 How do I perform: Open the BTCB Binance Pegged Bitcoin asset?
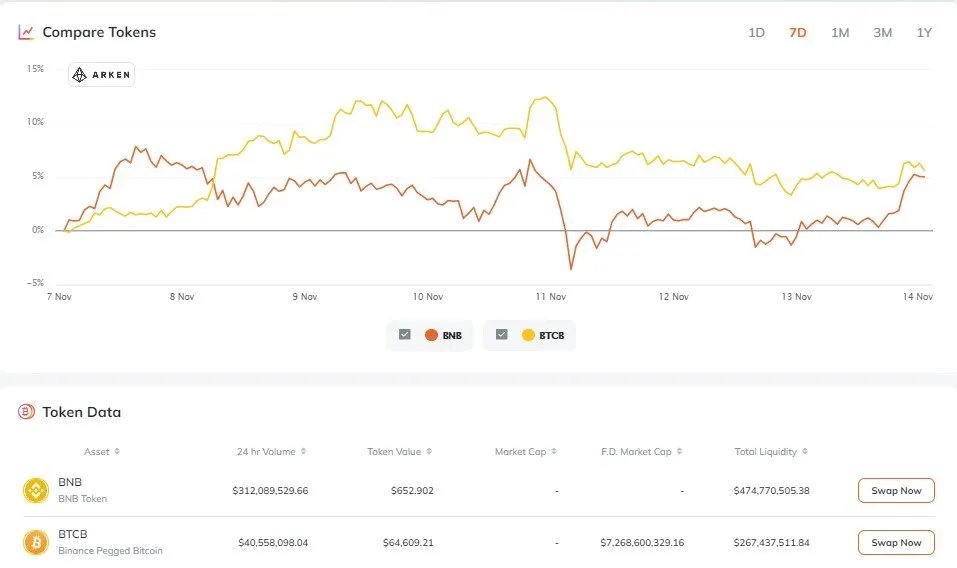pyautogui.click(x=110, y=542)
